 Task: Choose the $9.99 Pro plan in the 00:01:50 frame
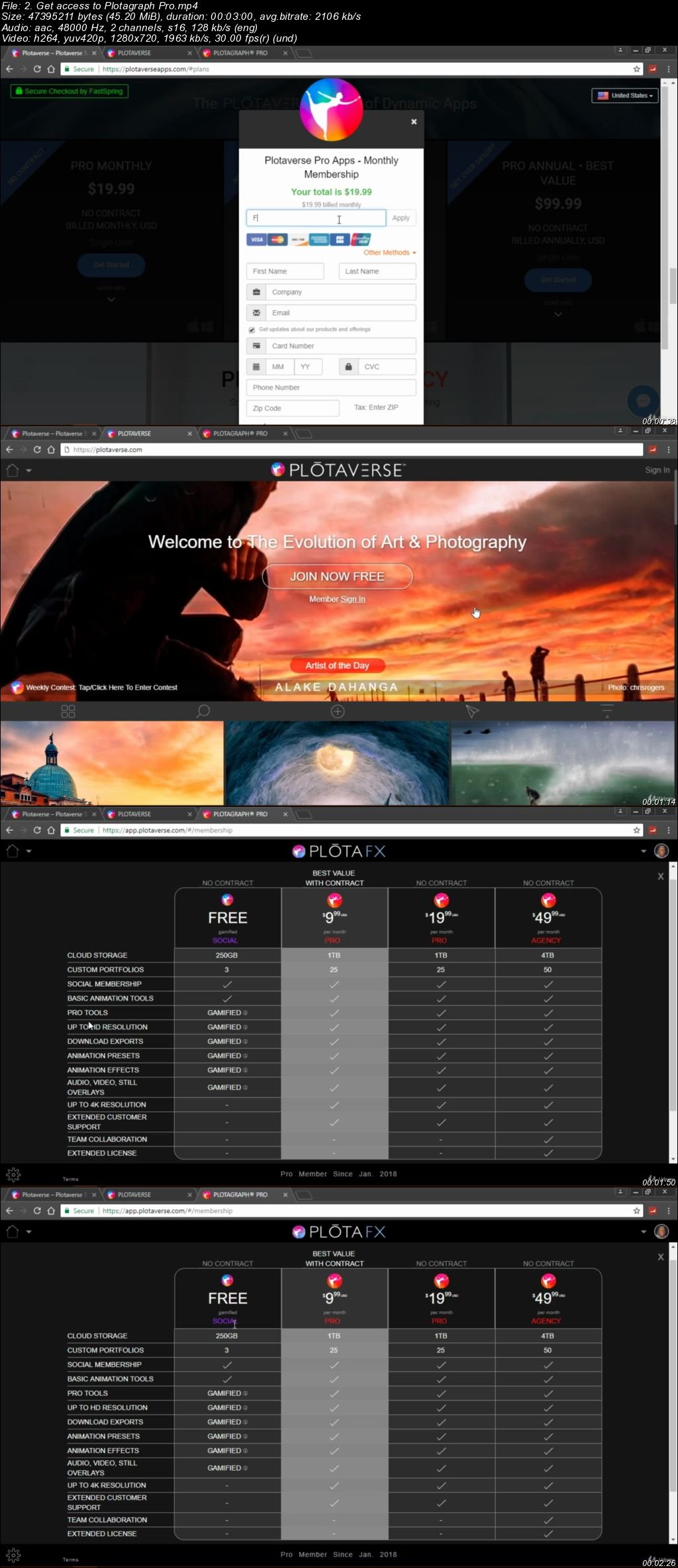(x=334, y=918)
